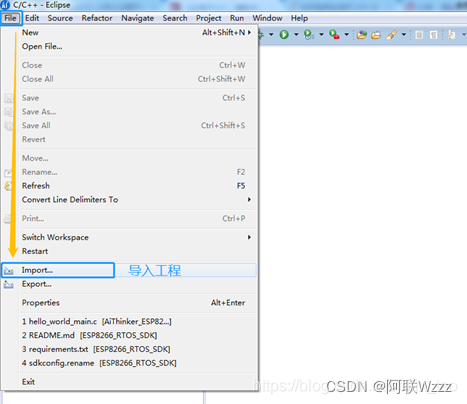This screenshot has height=404, width=467.
Task: Open dropdown next to Run button
Action: tap(296, 34)
